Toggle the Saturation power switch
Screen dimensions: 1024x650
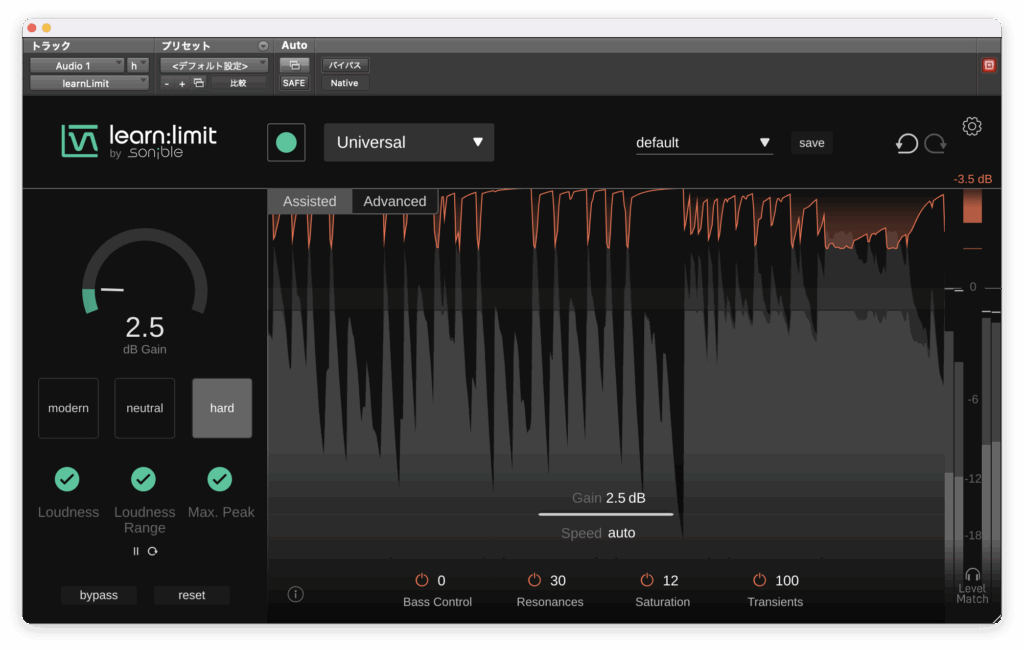coord(647,580)
